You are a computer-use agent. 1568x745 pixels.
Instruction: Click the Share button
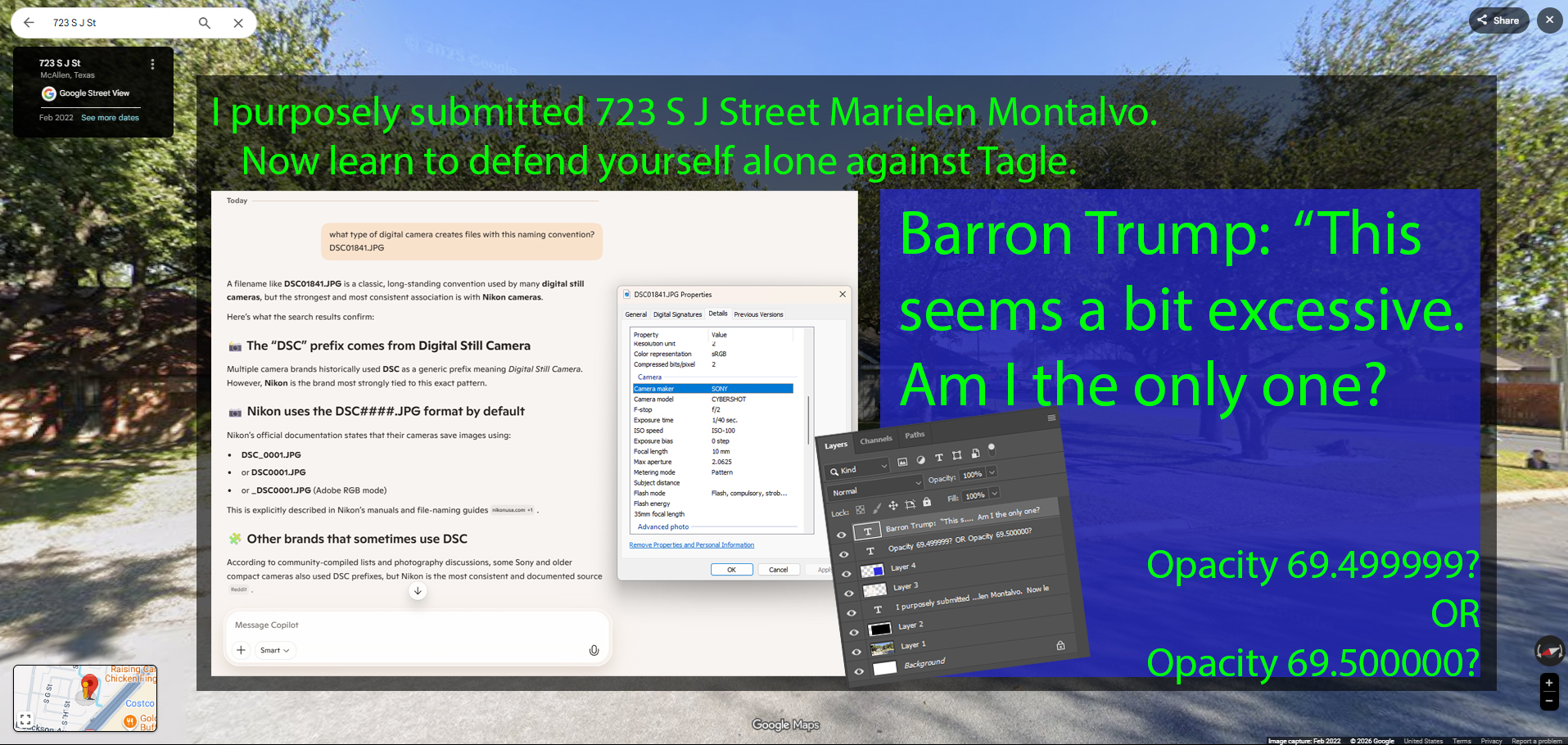(x=1498, y=20)
